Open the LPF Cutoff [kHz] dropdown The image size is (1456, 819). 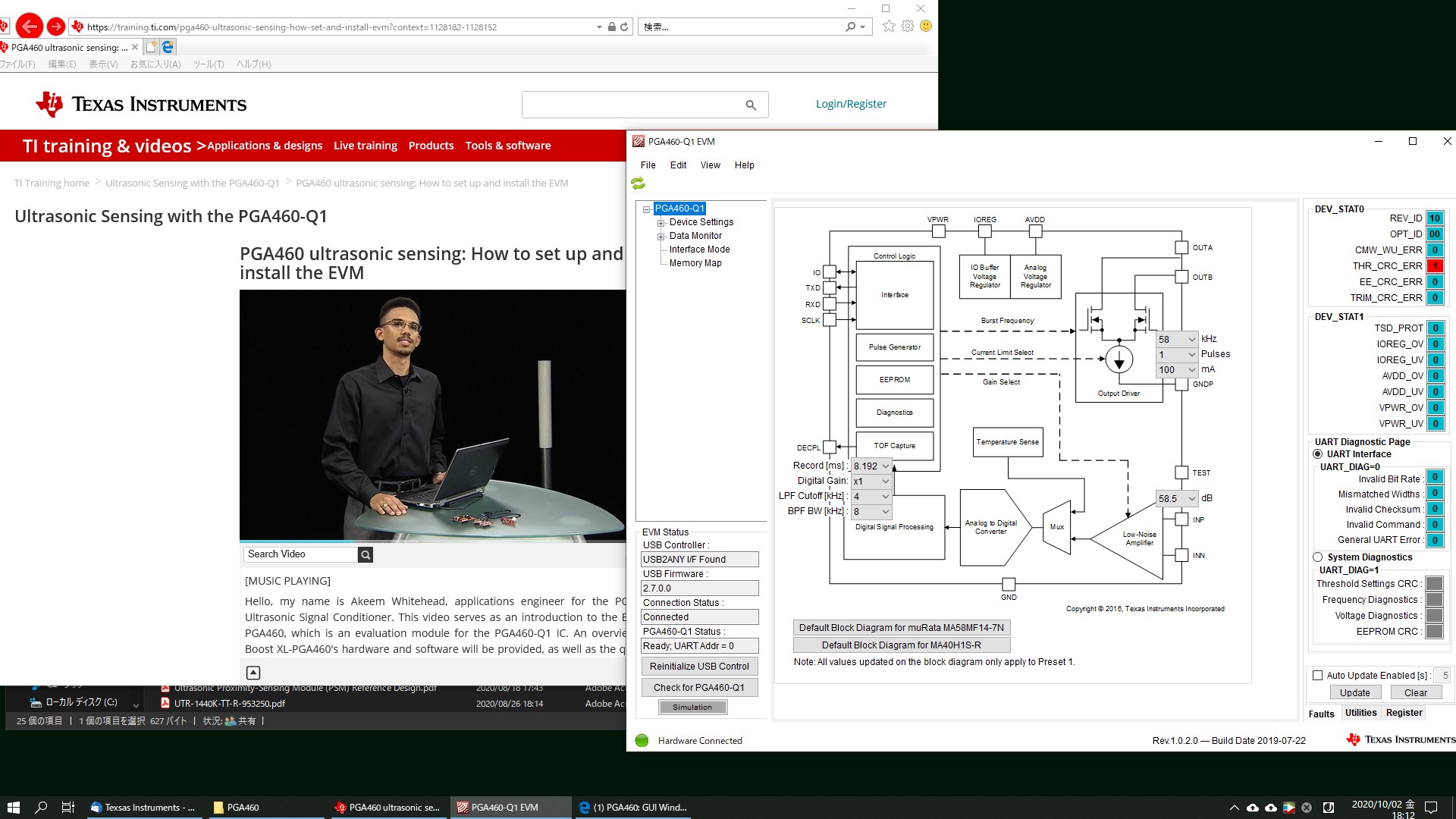[x=871, y=497]
